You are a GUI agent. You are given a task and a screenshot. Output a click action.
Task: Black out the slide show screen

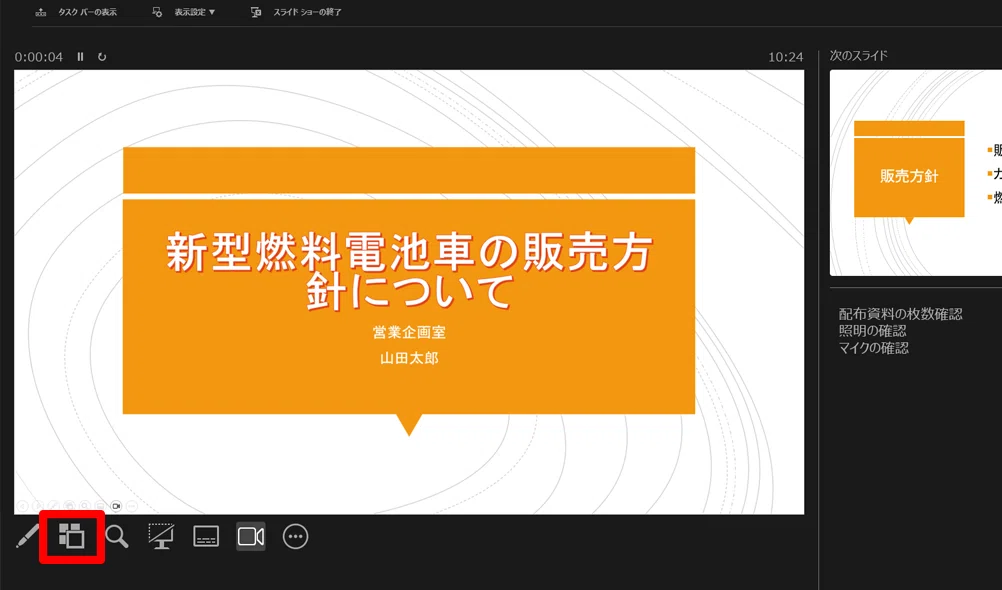click(x=161, y=536)
